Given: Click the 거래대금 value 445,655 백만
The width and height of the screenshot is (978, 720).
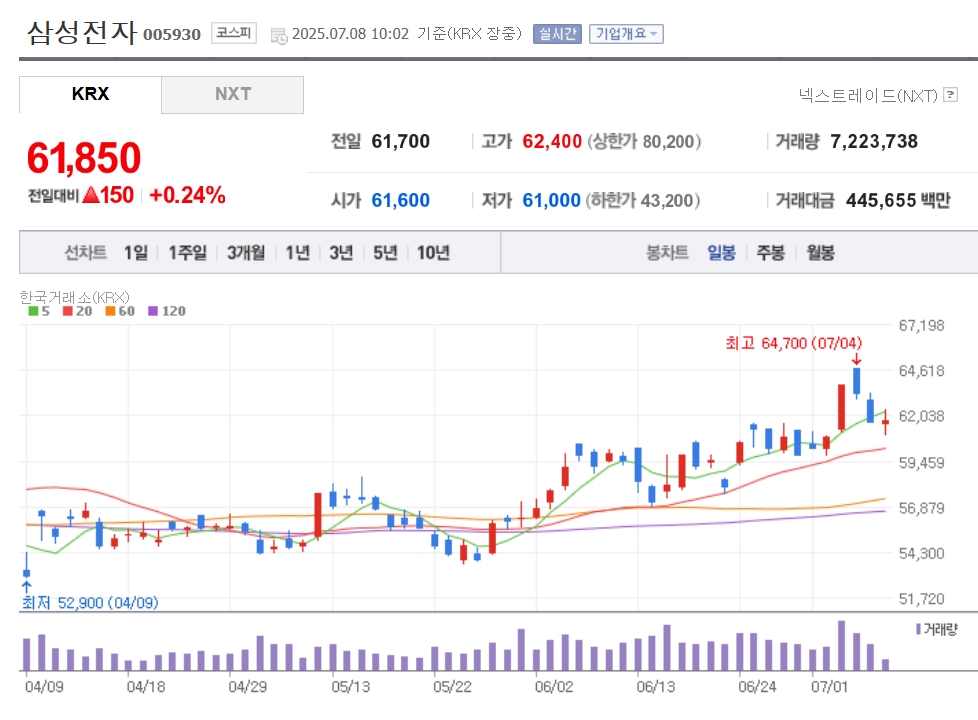Looking at the screenshot, I should [898, 200].
